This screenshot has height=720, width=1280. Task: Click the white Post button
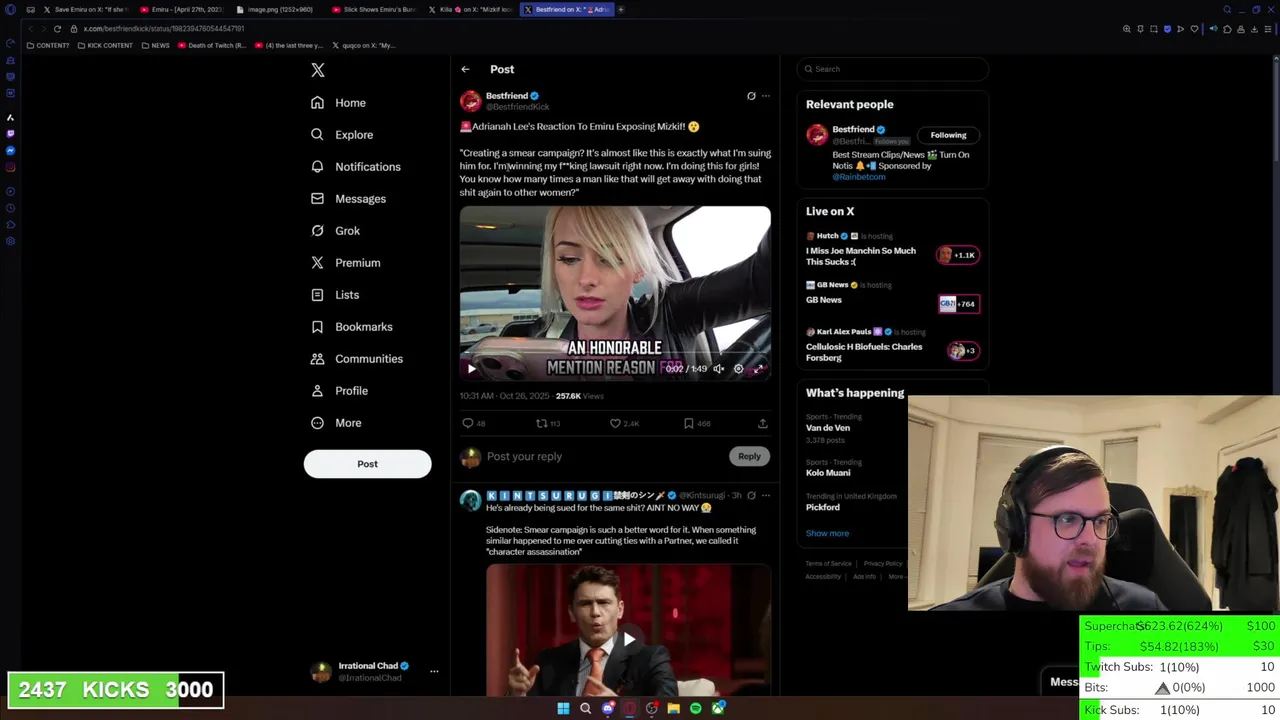pos(367,464)
